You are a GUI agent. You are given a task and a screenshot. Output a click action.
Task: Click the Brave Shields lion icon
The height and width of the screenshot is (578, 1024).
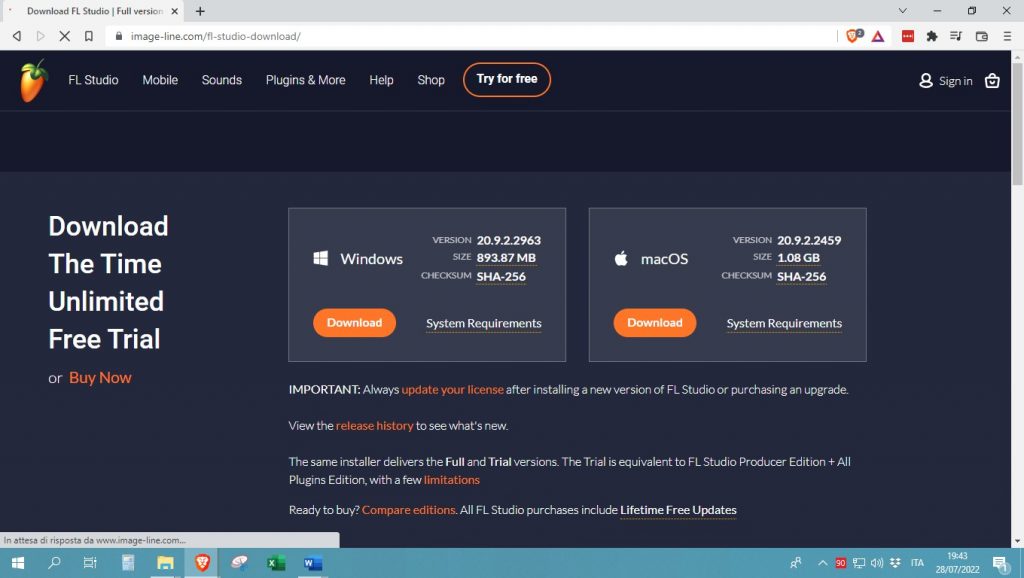(854, 36)
